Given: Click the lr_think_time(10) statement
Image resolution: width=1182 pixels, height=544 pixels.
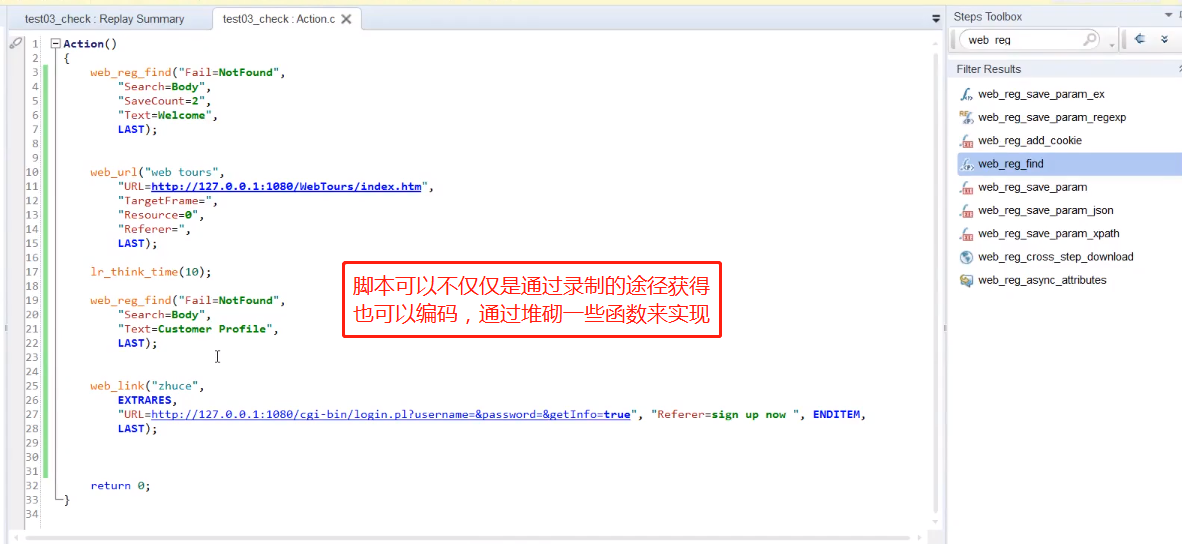Looking at the screenshot, I should click(151, 271).
